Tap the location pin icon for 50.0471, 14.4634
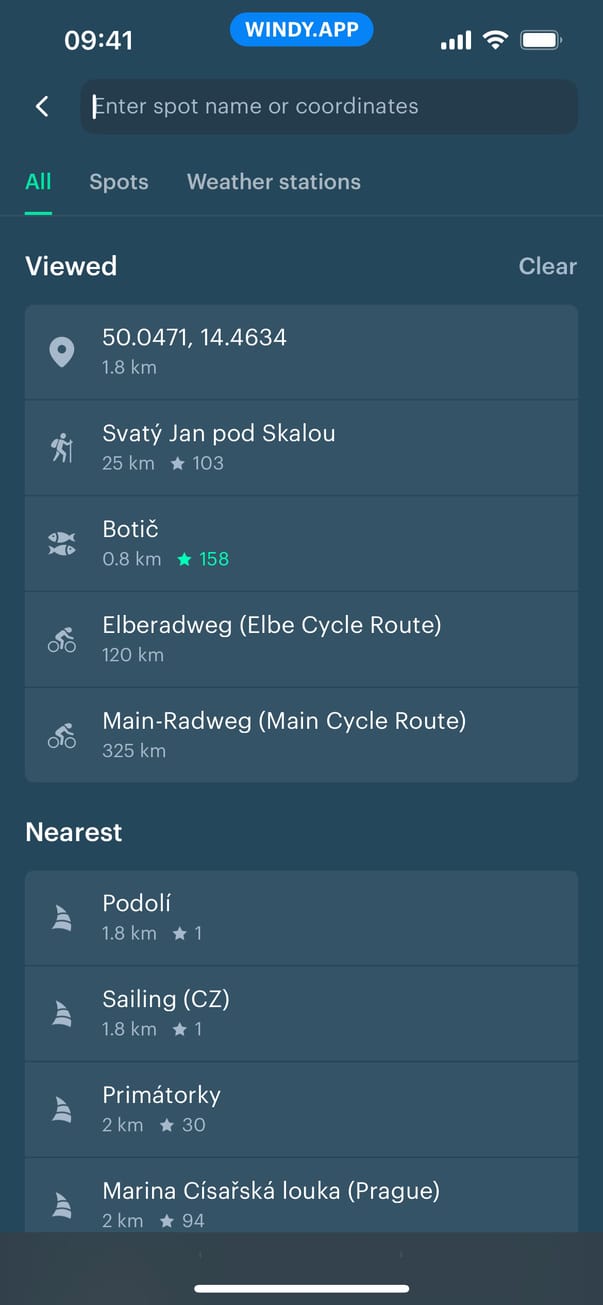Viewport: 603px width, 1305px height. (62, 352)
